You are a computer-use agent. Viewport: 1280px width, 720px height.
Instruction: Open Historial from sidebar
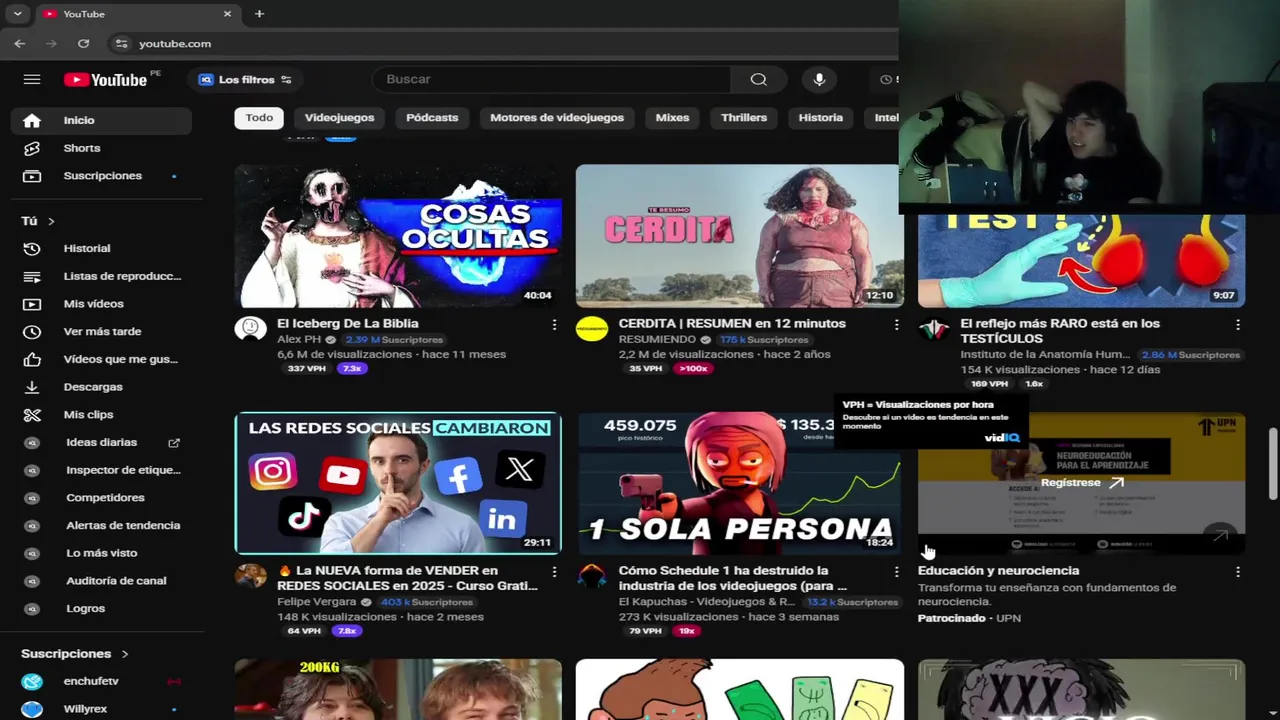101,248
